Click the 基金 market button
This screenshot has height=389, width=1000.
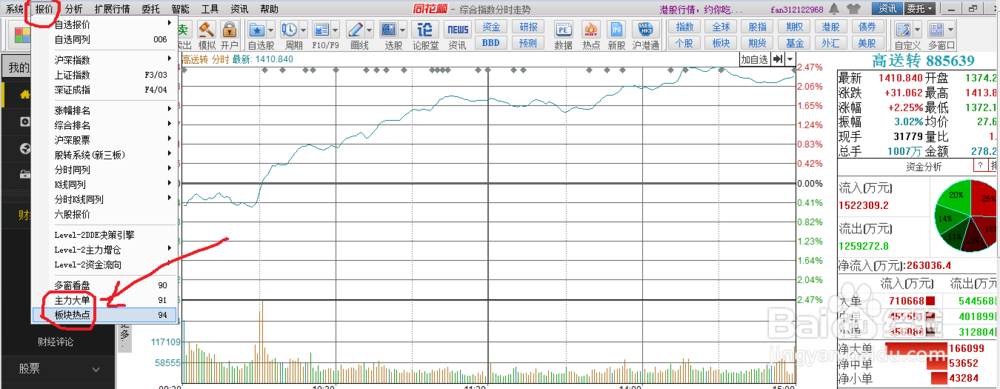[x=795, y=43]
